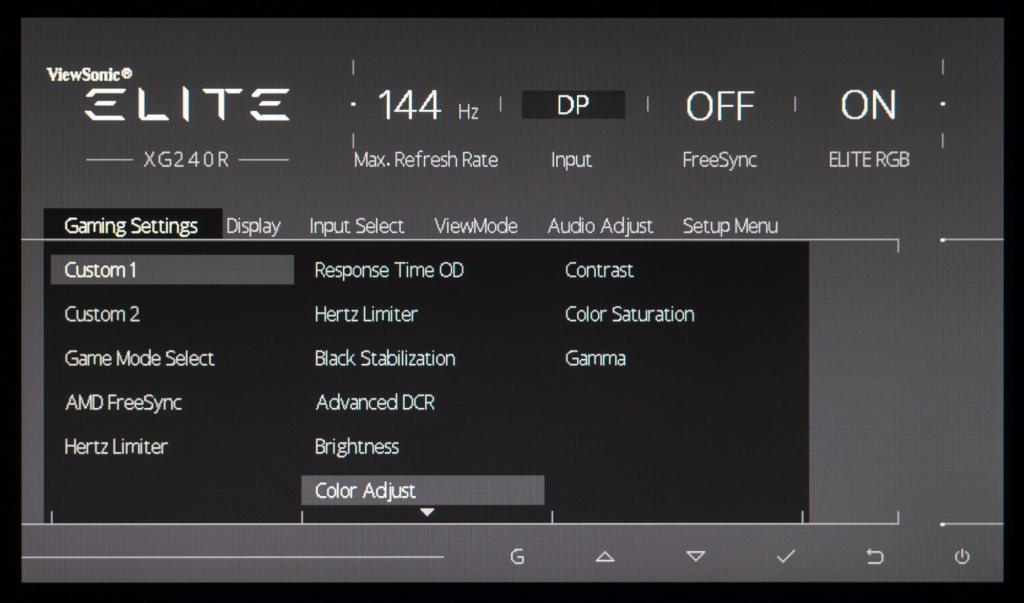
Task: Click the power icon
Action: [962, 557]
